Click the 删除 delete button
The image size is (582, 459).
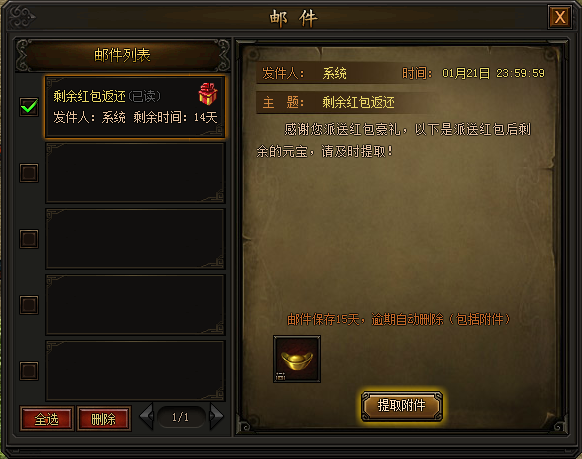104,419
